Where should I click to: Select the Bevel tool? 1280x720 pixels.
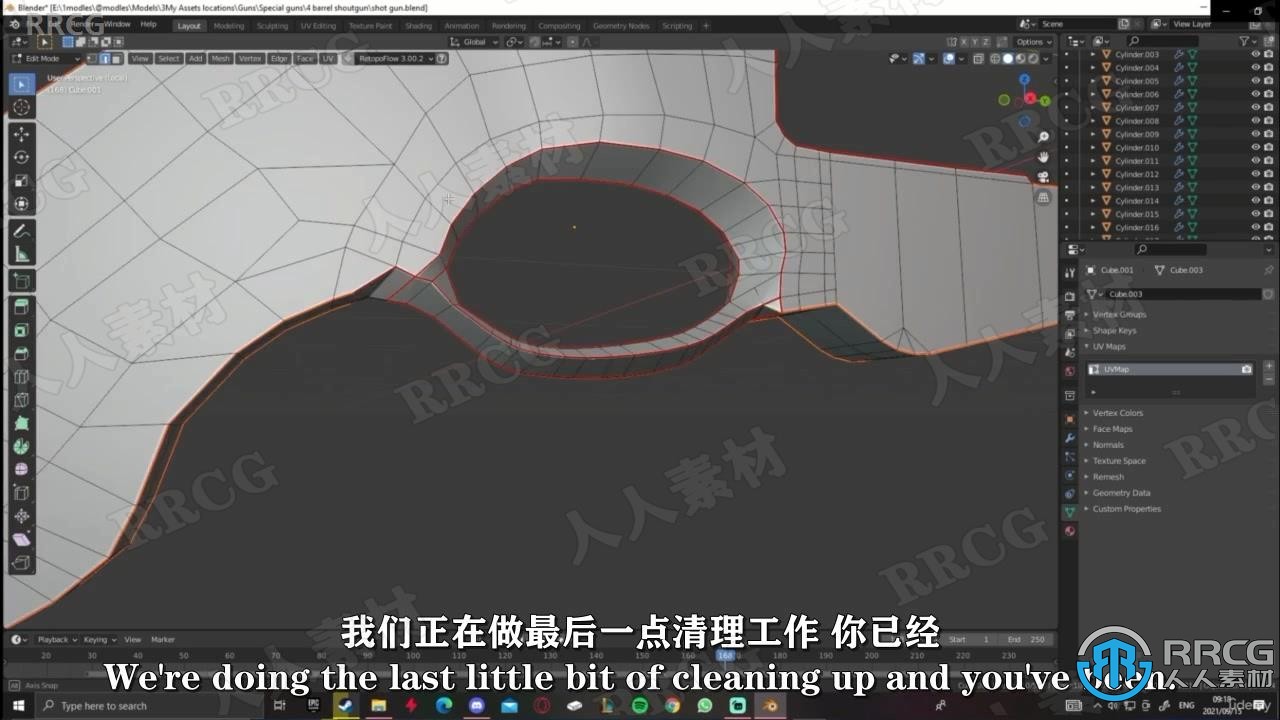tap(21, 354)
